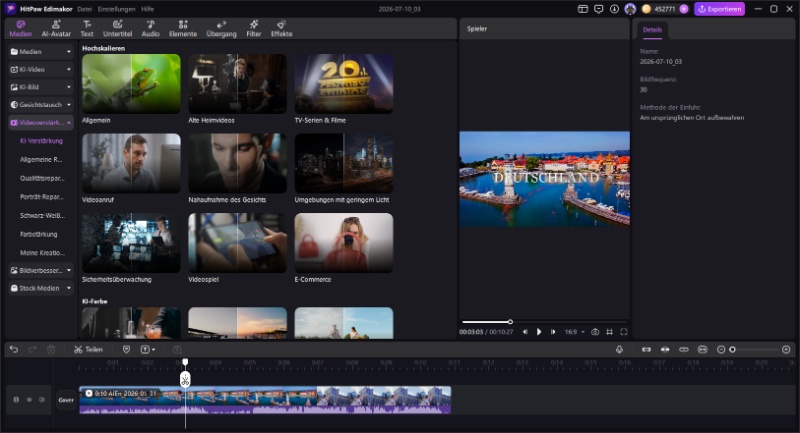Choose the Nahaufnahme des Gesichts thumbnail
The width and height of the screenshot is (800, 433).
(237, 163)
